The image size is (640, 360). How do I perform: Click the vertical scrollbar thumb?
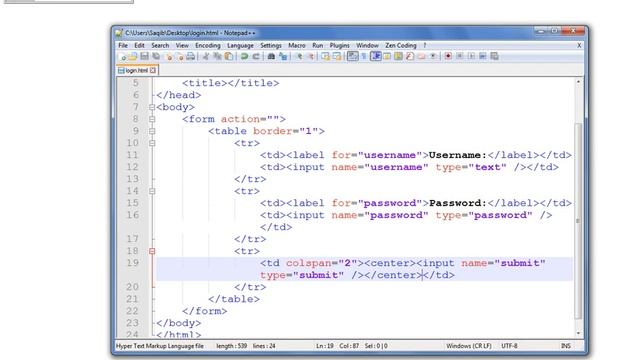tap(578, 220)
